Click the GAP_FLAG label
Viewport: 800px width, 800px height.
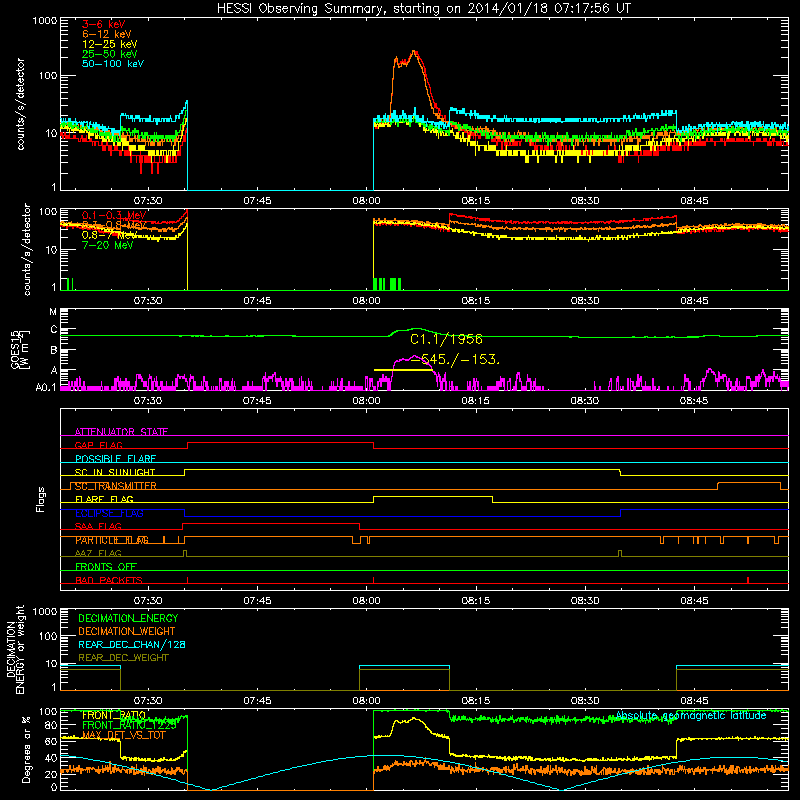(x=98, y=445)
